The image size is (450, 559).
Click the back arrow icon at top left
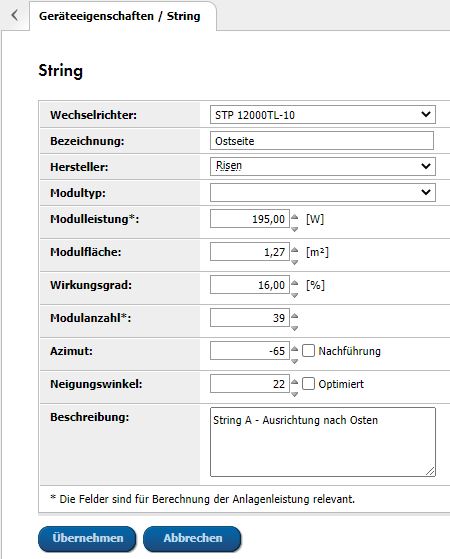click(x=14, y=15)
